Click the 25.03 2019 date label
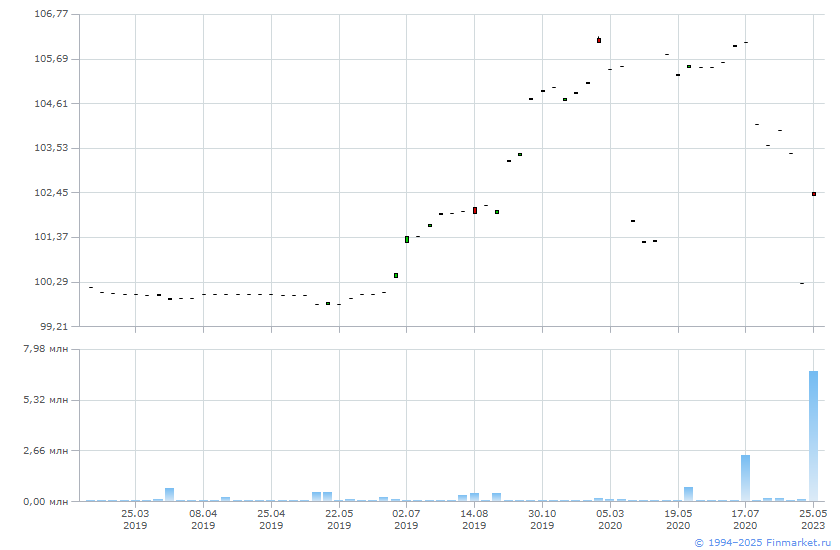840x550 pixels. (135, 519)
